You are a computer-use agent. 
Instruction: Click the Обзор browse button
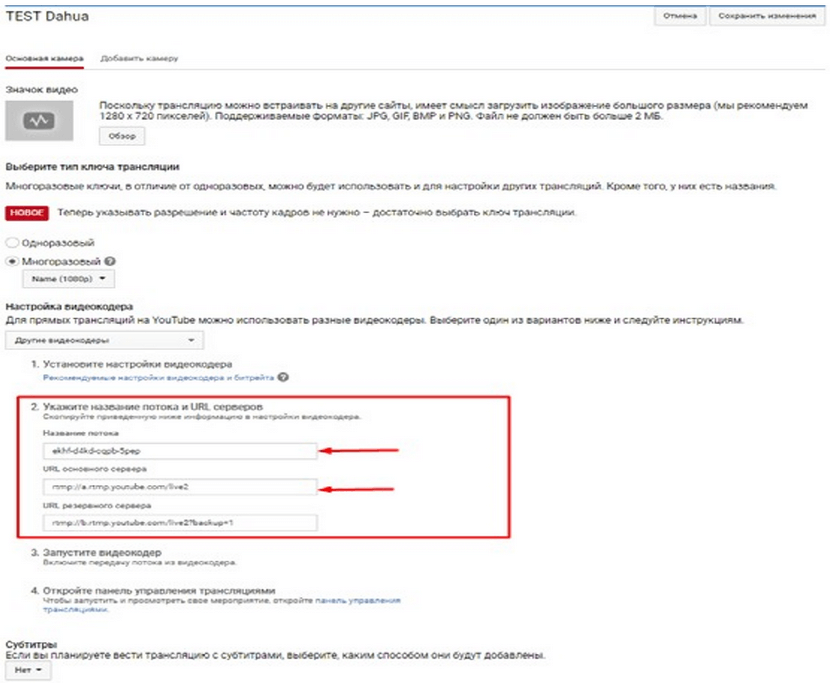pyautogui.click(x=122, y=136)
